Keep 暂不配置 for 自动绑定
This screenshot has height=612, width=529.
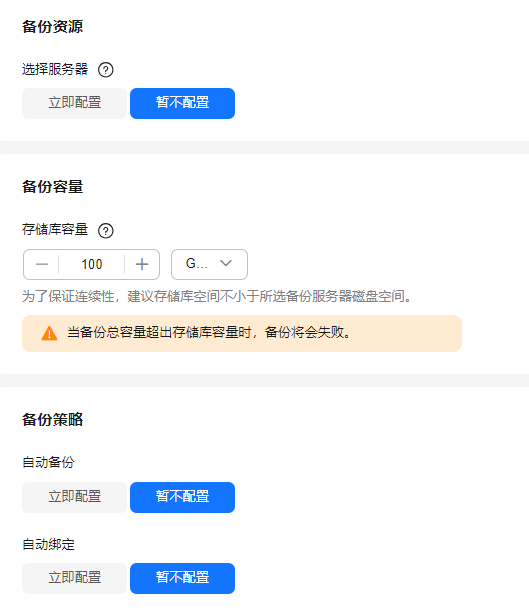tap(182, 578)
